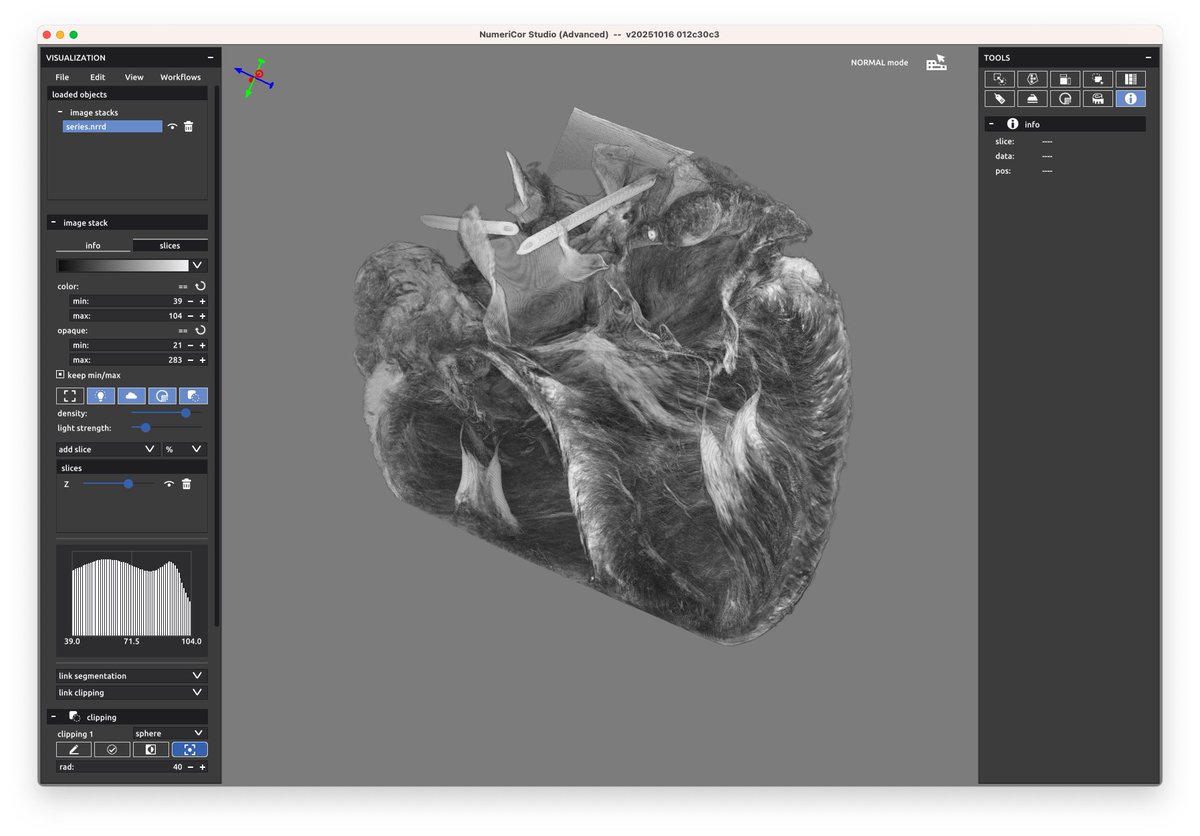This screenshot has height=836, width=1200.
Task: Select the registration transform tool in TOOLS
Action: pos(999,79)
